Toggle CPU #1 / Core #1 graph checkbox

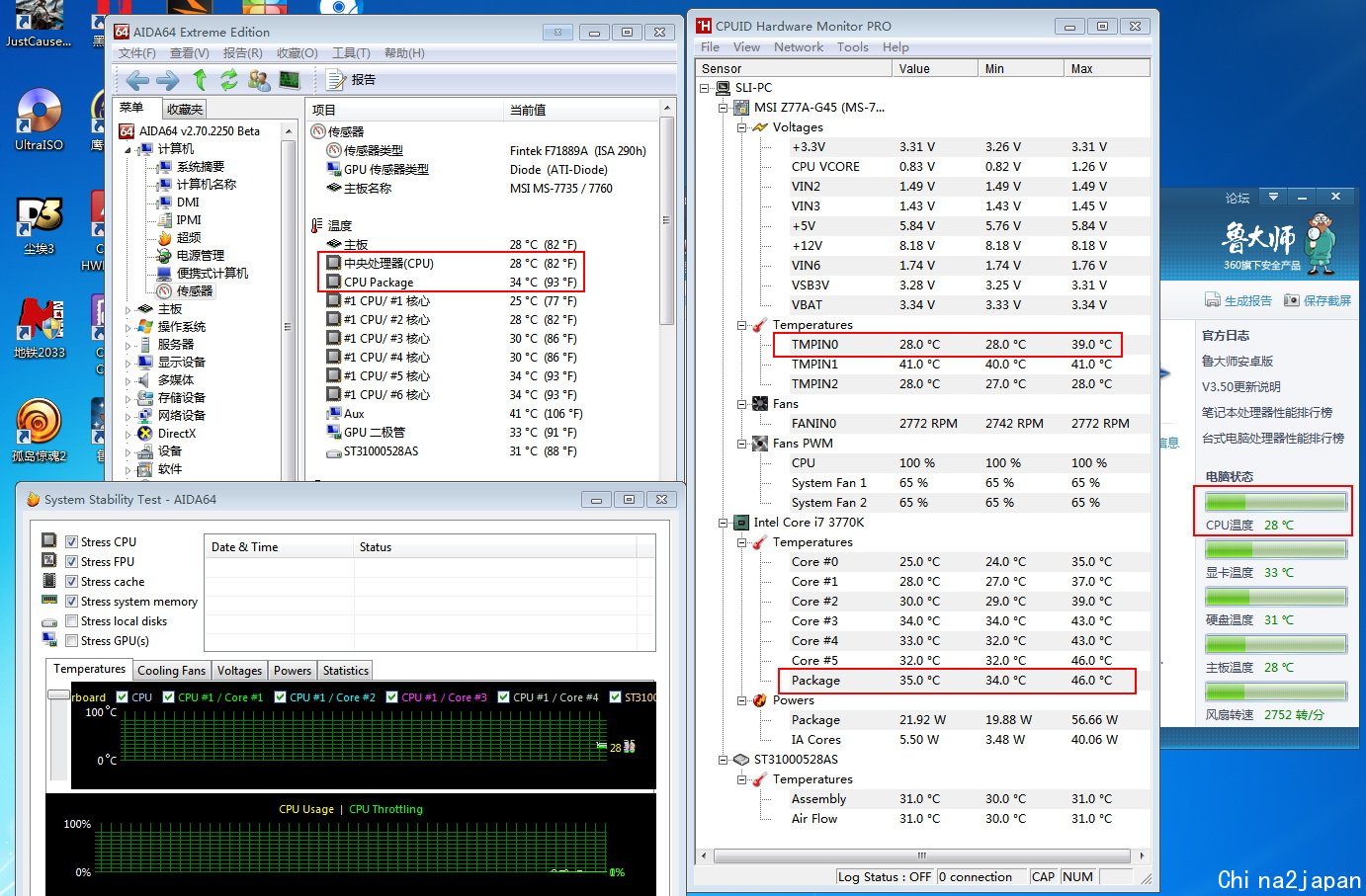(169, 697)
